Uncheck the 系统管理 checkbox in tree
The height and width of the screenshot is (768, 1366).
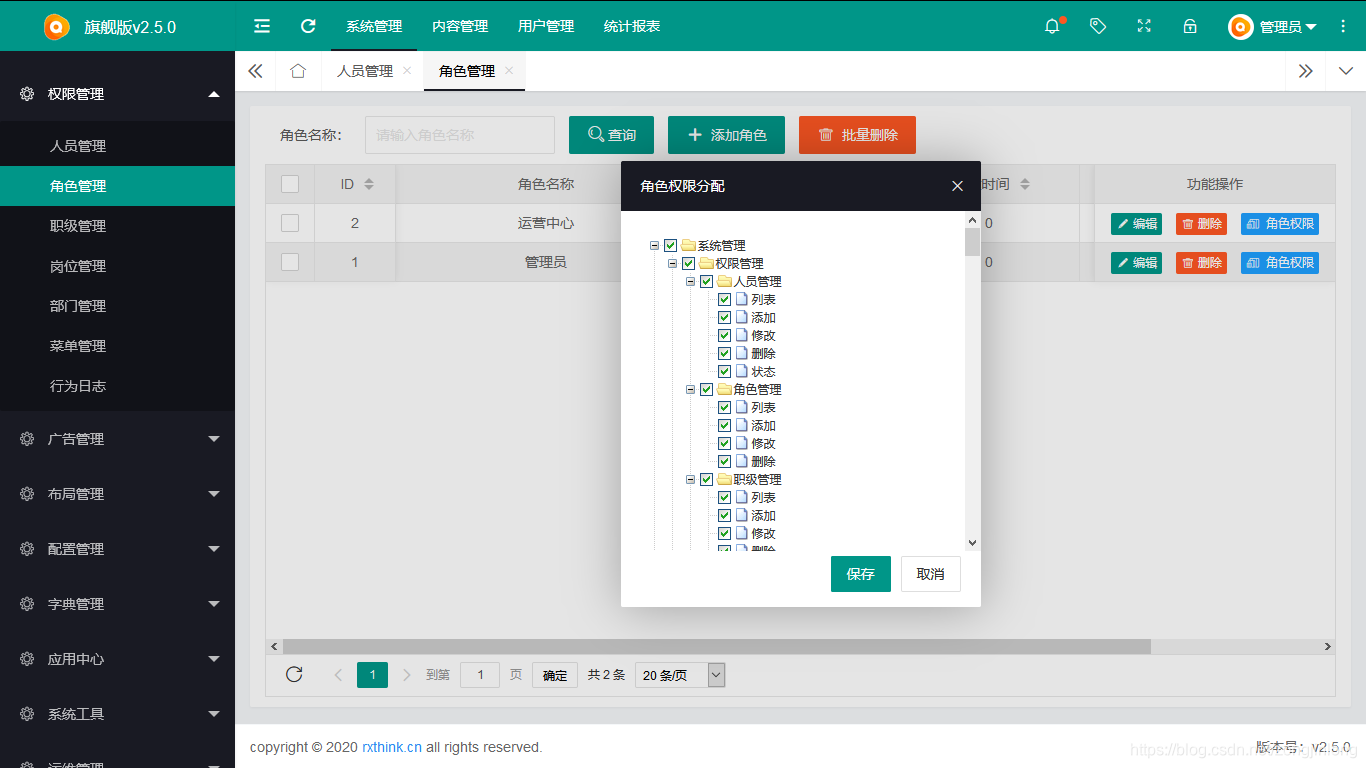670,246
